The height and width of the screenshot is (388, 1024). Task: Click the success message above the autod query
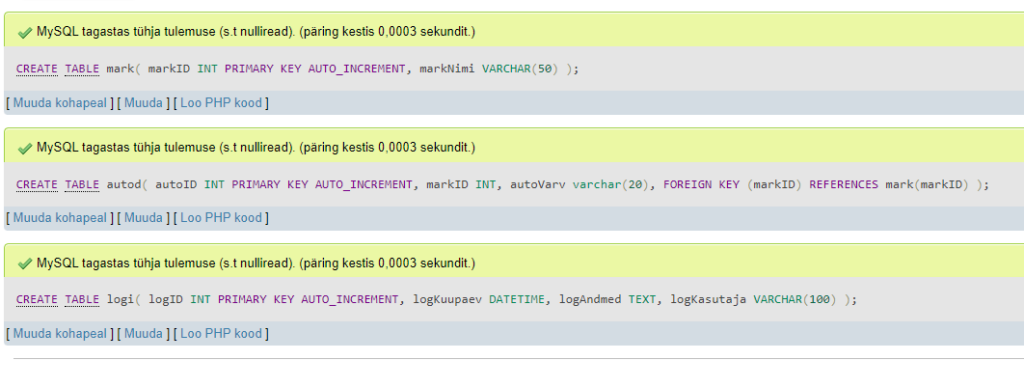(256, 148)
